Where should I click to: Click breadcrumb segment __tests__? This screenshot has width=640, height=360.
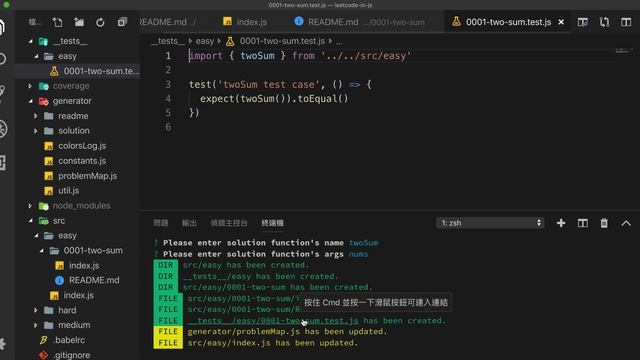[x=167, y=41]
